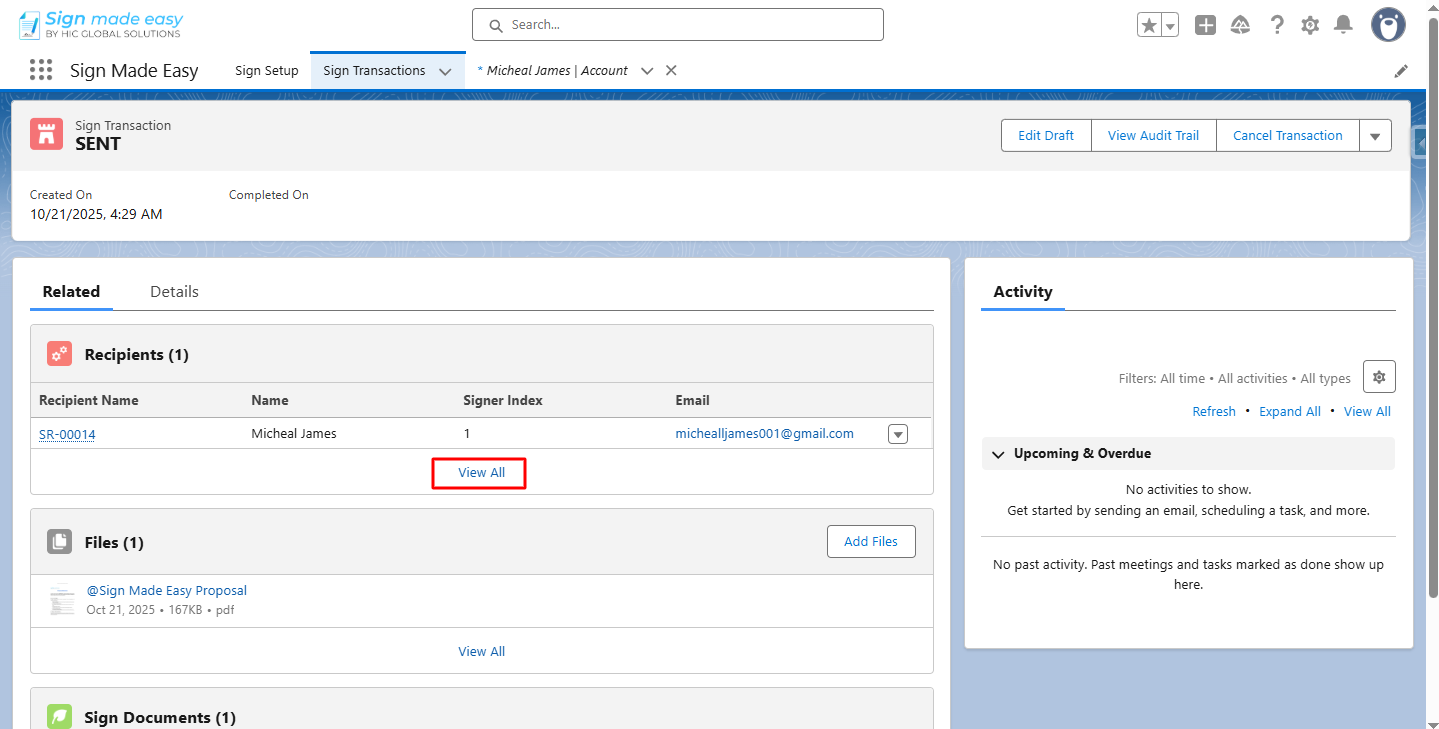The width and height of the screenshot is (1439, 729).
Task: Close the Micheal James Account tab
Action: pos(671,70)
